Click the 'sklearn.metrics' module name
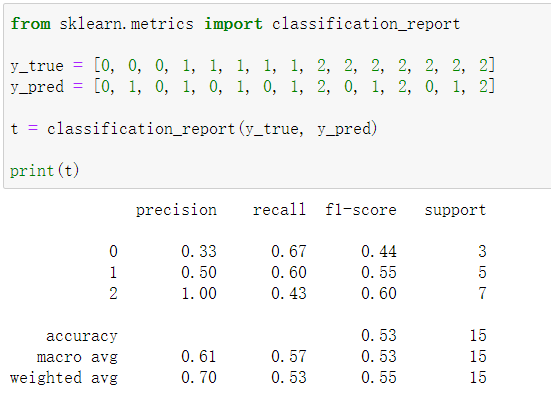 (x=127, y=24)
